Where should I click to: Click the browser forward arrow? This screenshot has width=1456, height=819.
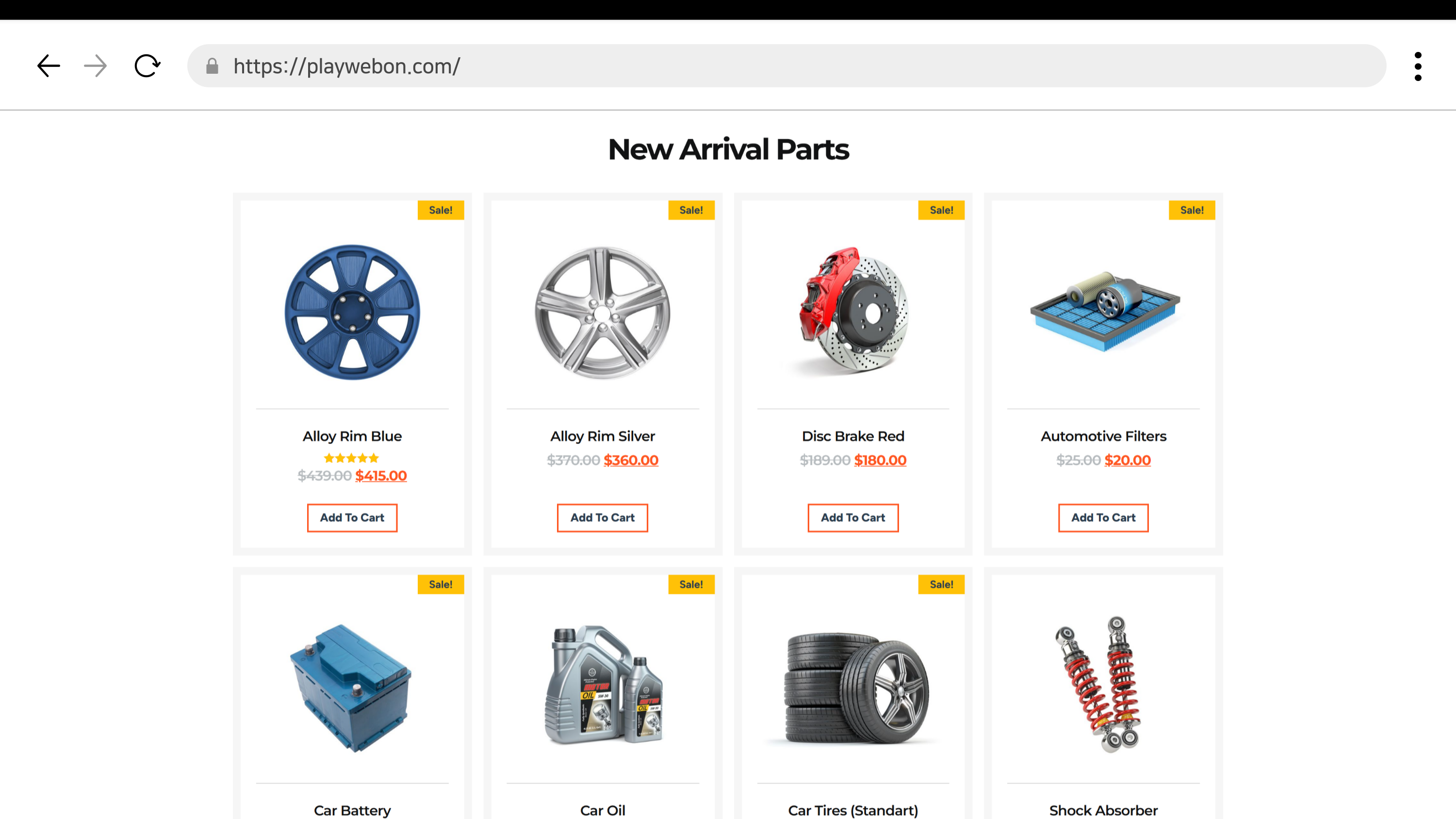[x=95, y=66]
